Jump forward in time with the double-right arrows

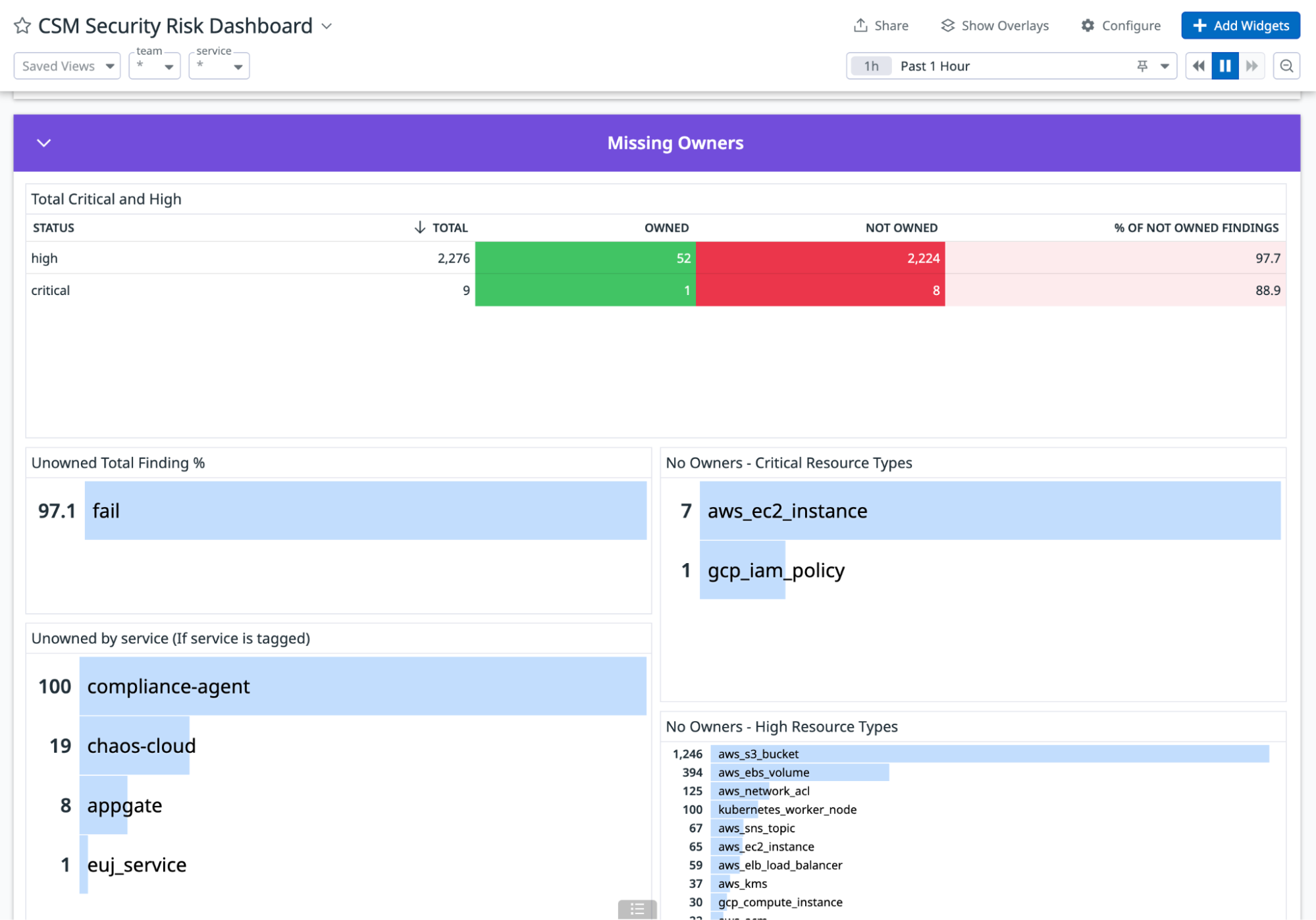click(1251, 65)
